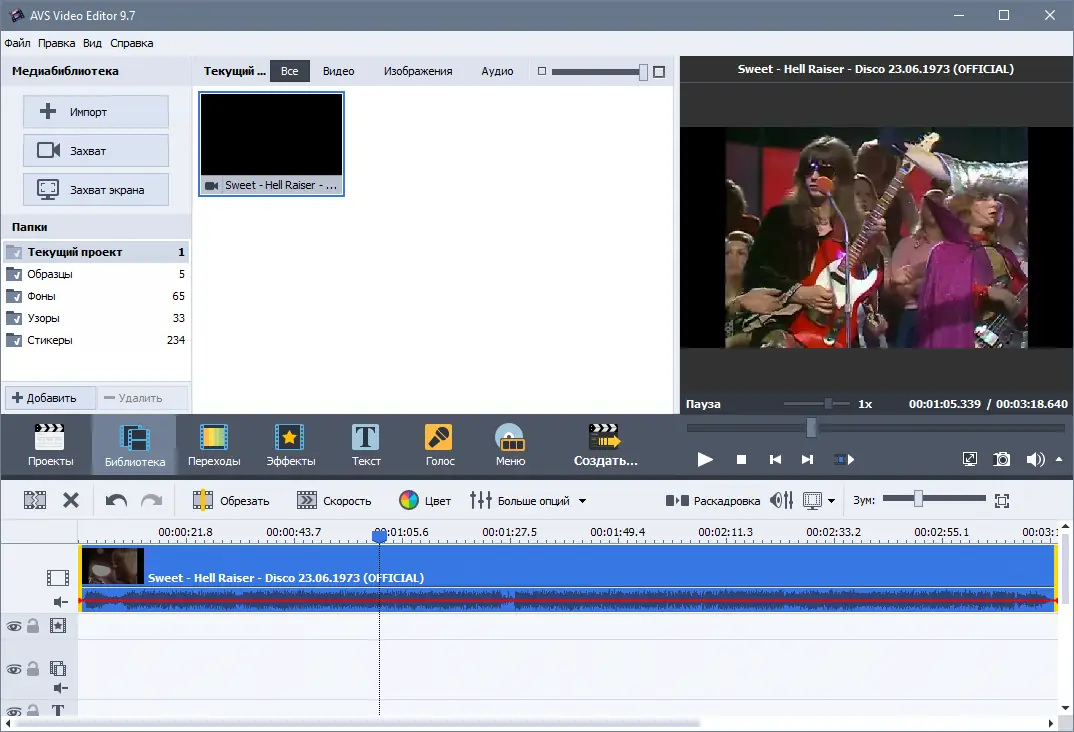Delete the selected clip with the X icon
The height and width of the screenshot is (732, 1074).
71,501
